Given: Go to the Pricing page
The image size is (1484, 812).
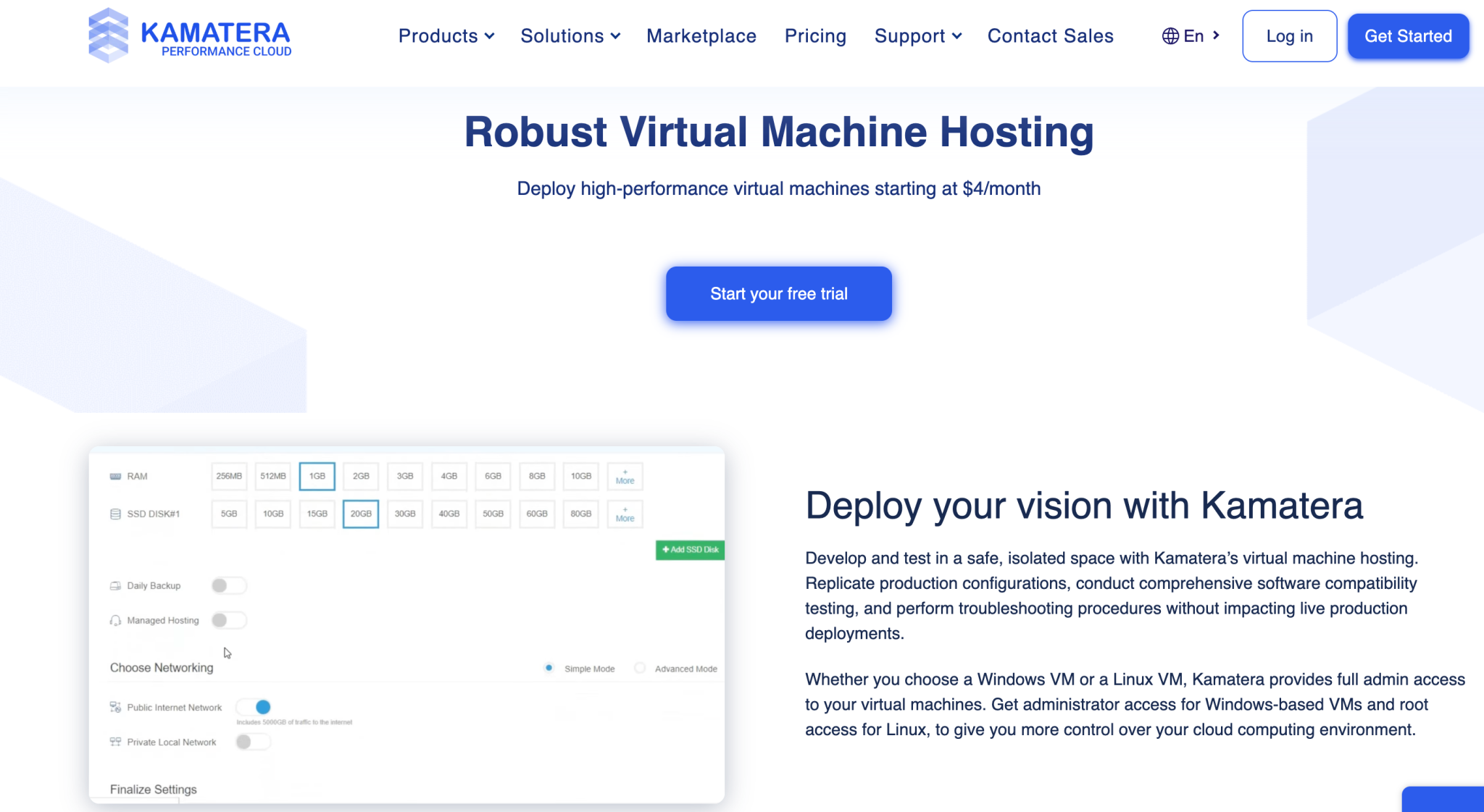Looking at the screenshot, I should coord(815,35).
